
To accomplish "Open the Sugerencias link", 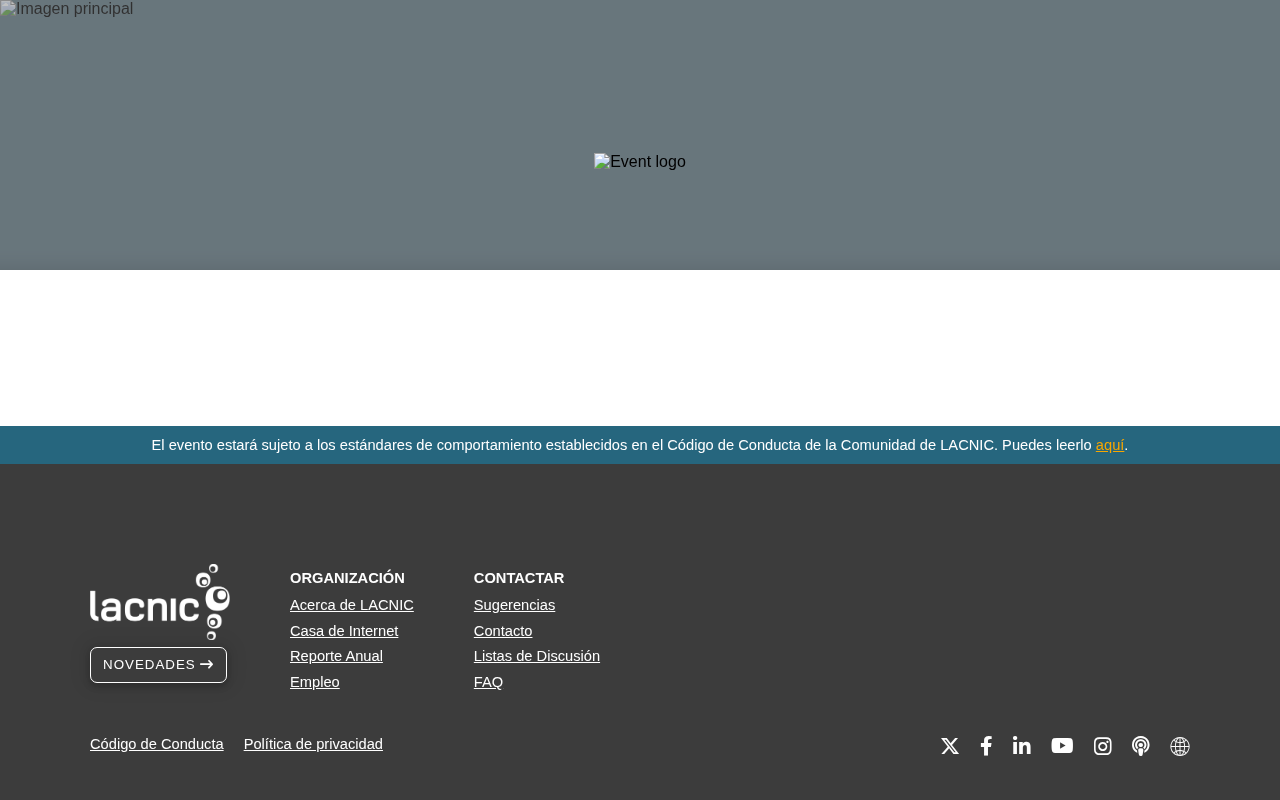I will pyautogui.click(x=514, y=605).
